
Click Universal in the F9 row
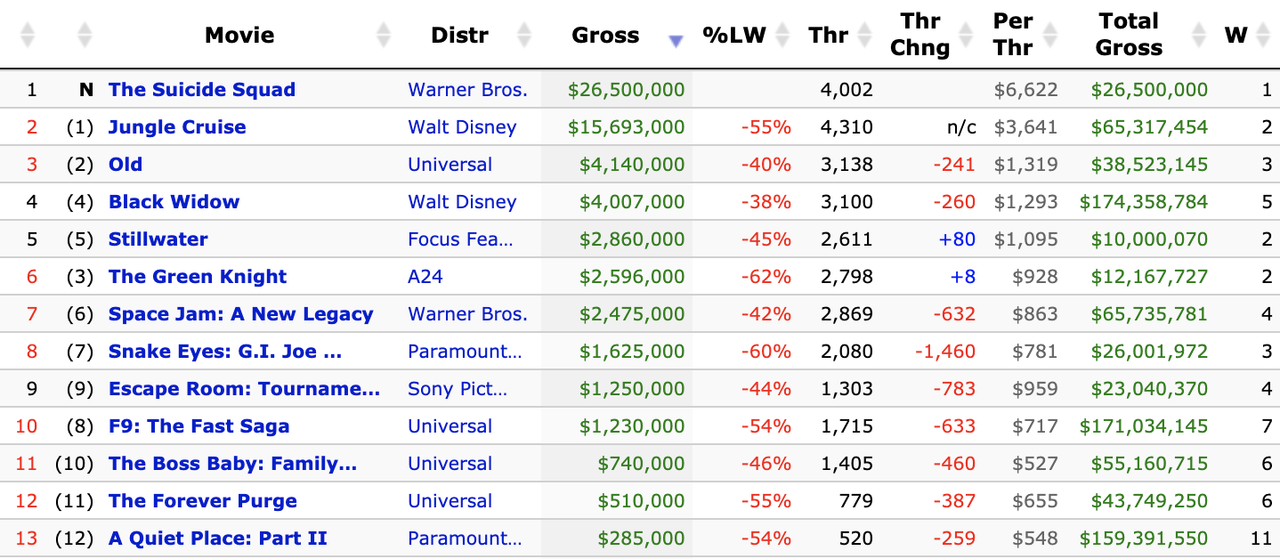450,426
